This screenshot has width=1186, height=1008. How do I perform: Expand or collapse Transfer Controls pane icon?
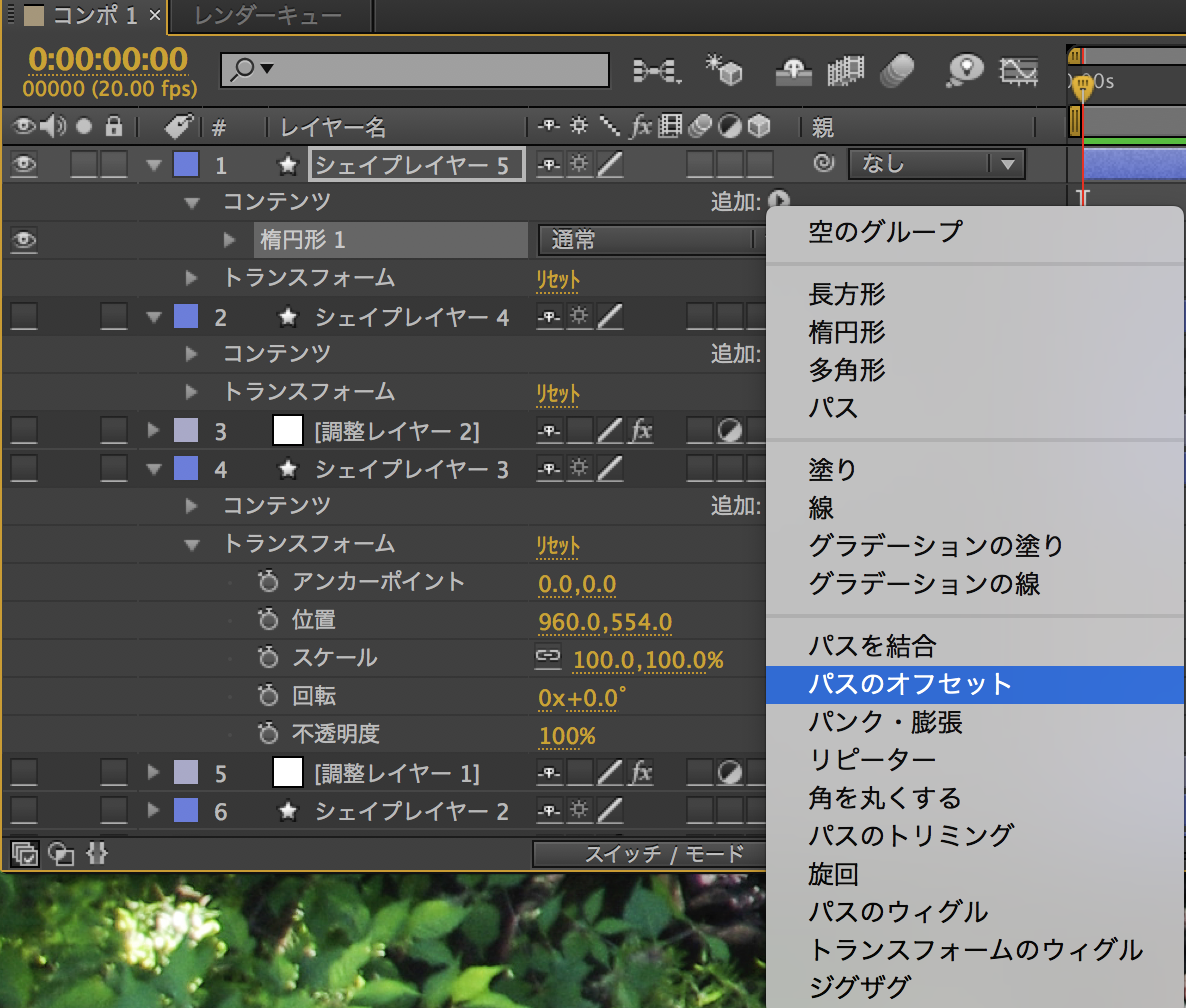tap(61, 854)
